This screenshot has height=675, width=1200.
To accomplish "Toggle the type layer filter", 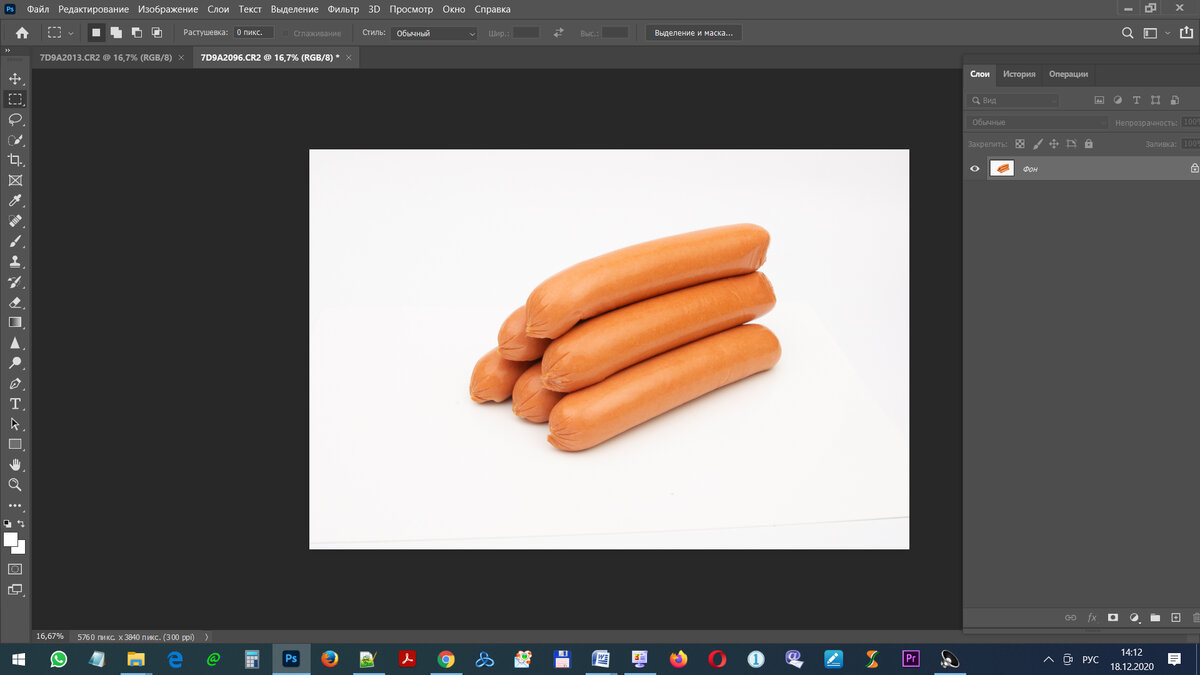I will coord(1137,100).
